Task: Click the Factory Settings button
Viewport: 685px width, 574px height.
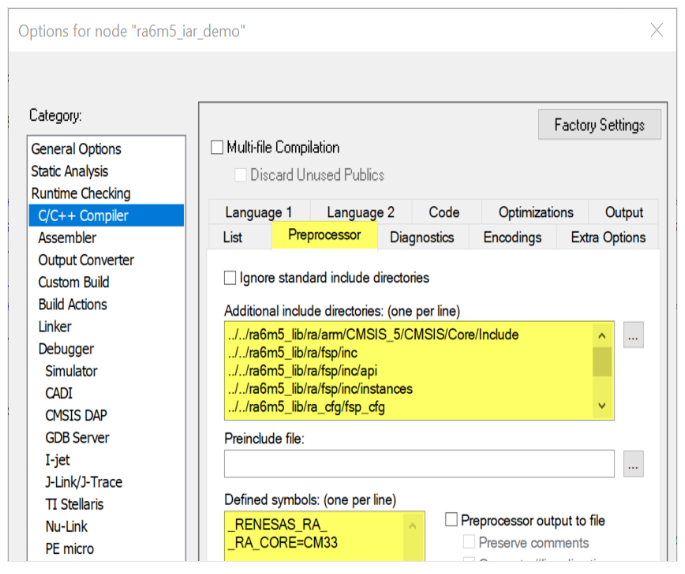Action: tap(599, 125)
